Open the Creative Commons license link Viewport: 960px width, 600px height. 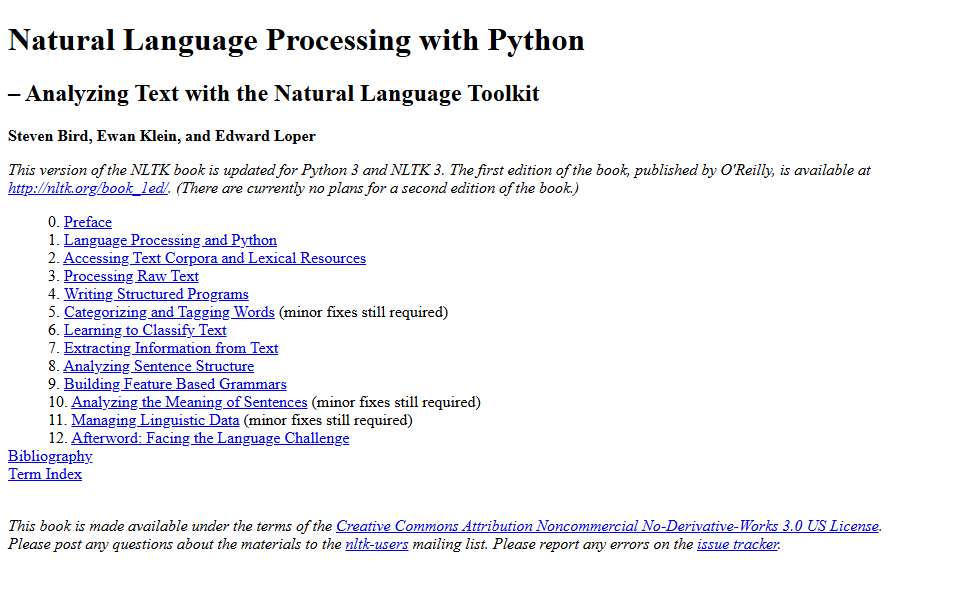607,527
